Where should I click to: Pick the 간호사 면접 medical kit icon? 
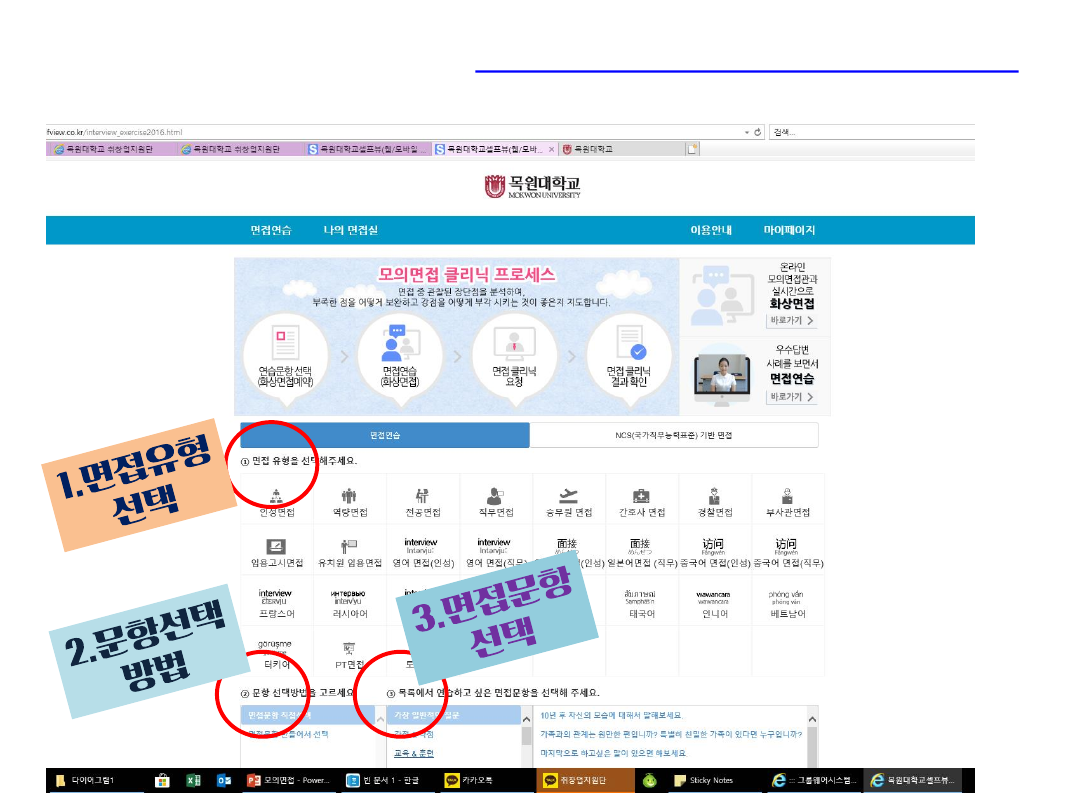tap(642, 497)
